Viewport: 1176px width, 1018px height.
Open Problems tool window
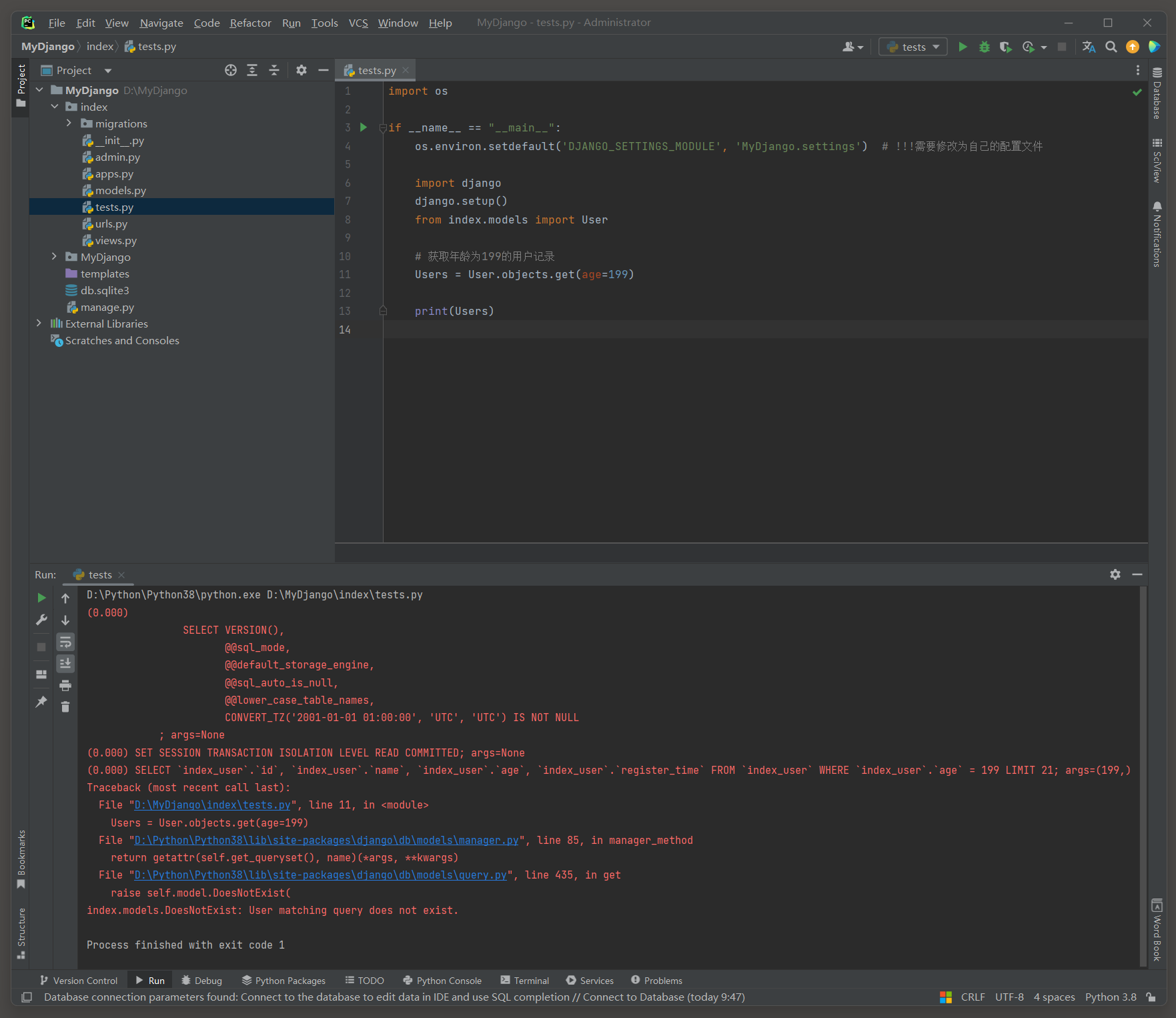coord(656,981)
